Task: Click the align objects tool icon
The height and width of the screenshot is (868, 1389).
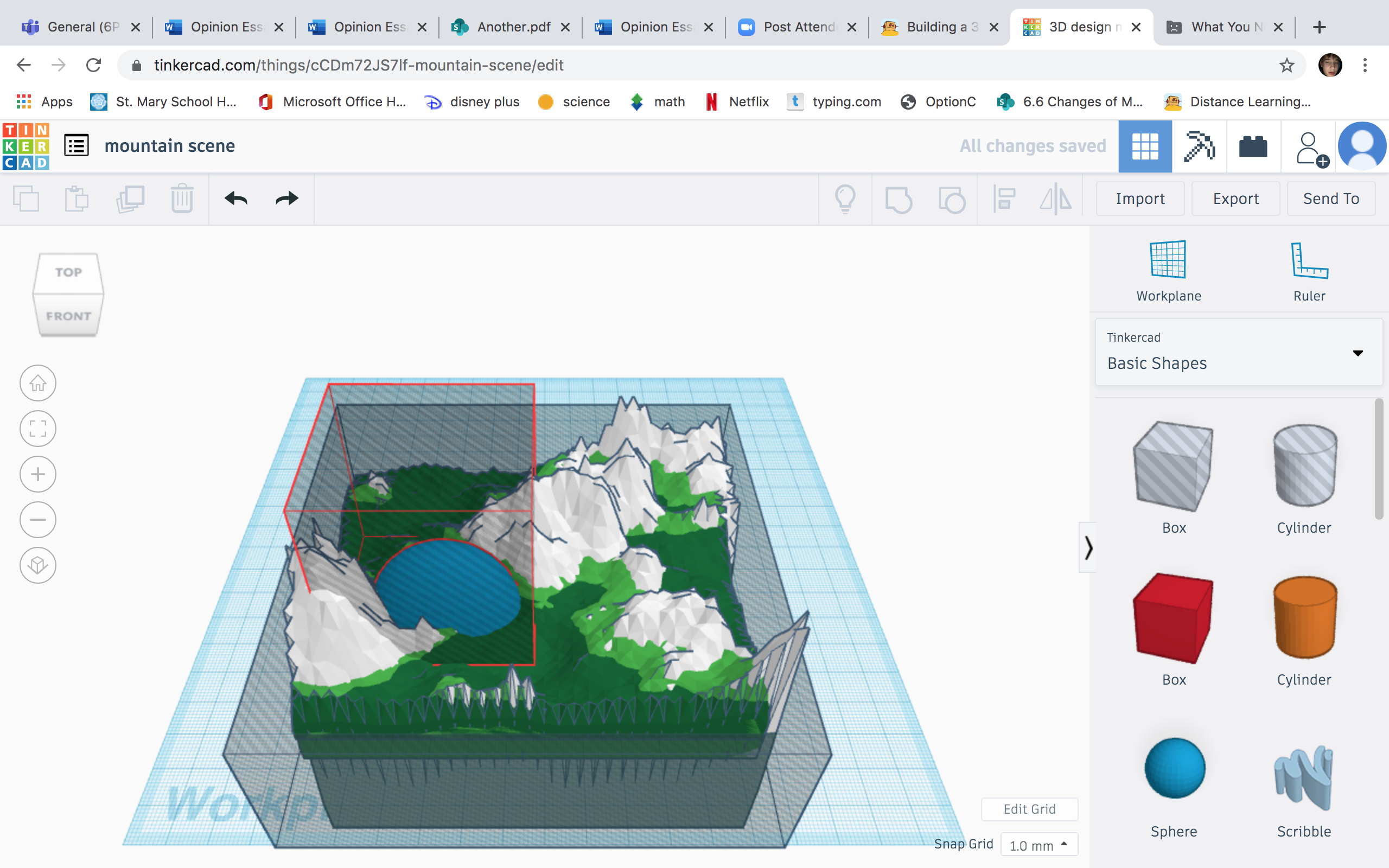Action: [1003, 198]
